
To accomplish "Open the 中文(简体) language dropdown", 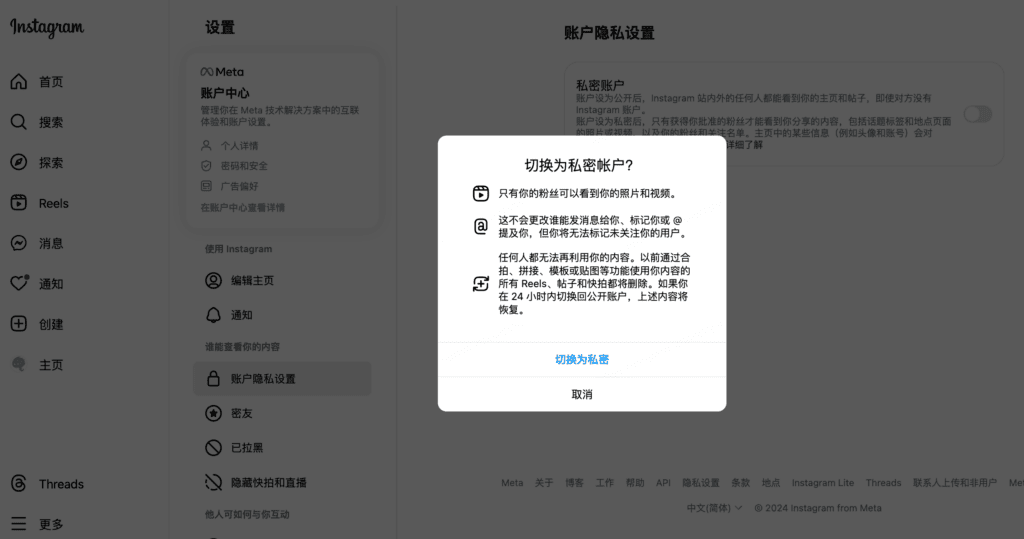I will pos(714,508).
